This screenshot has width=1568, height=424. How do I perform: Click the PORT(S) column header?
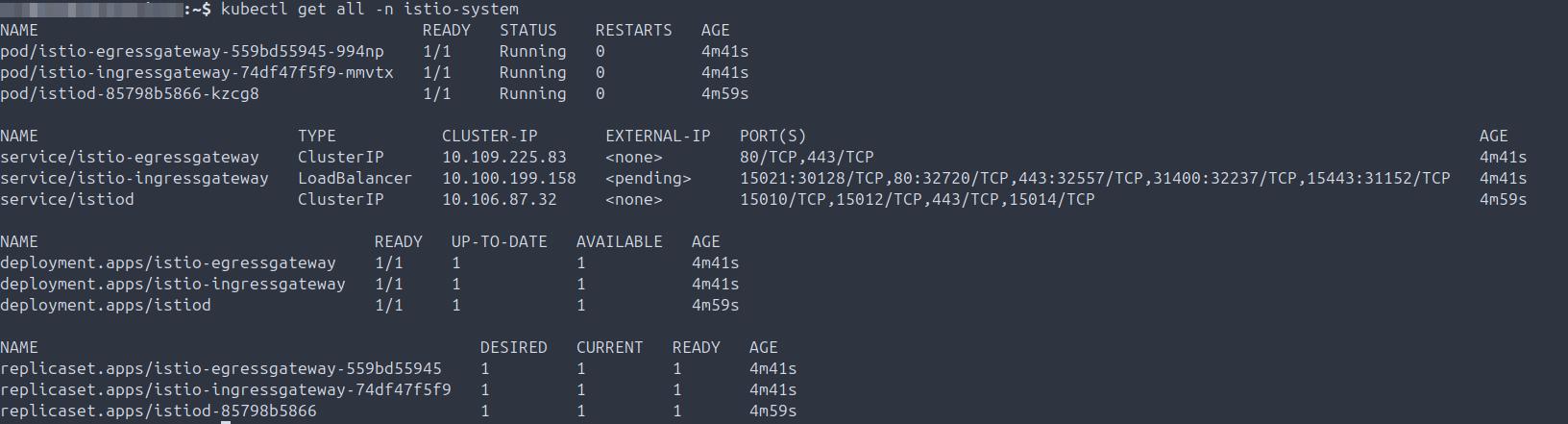(772, 136)
